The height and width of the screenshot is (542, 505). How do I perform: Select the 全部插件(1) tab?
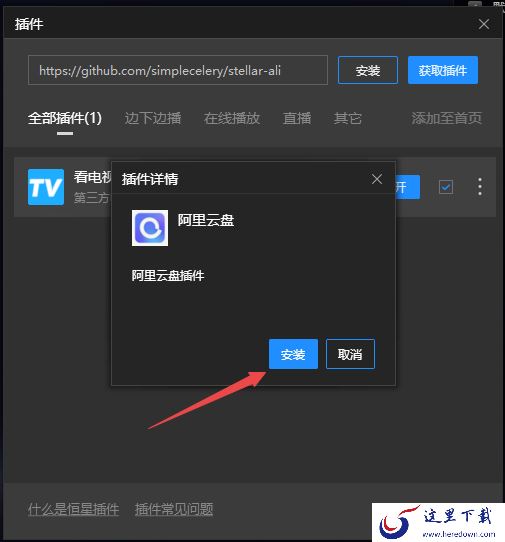[x=65, y=119]
